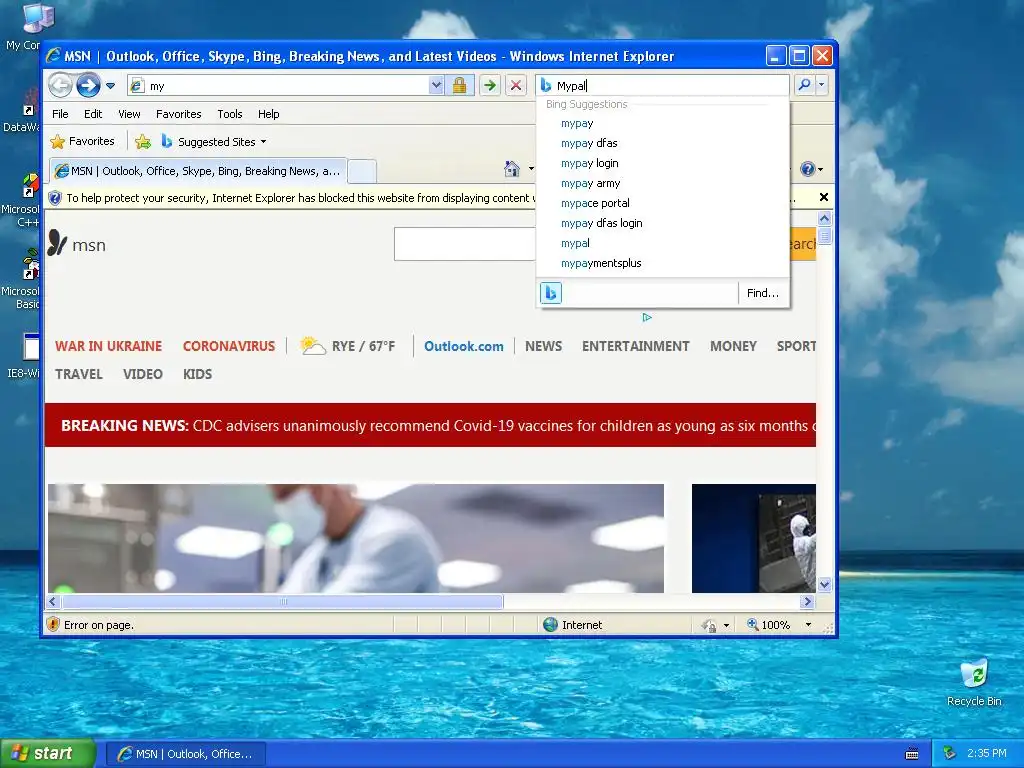
Task: Open the NEWS section link
Action: 543,346
